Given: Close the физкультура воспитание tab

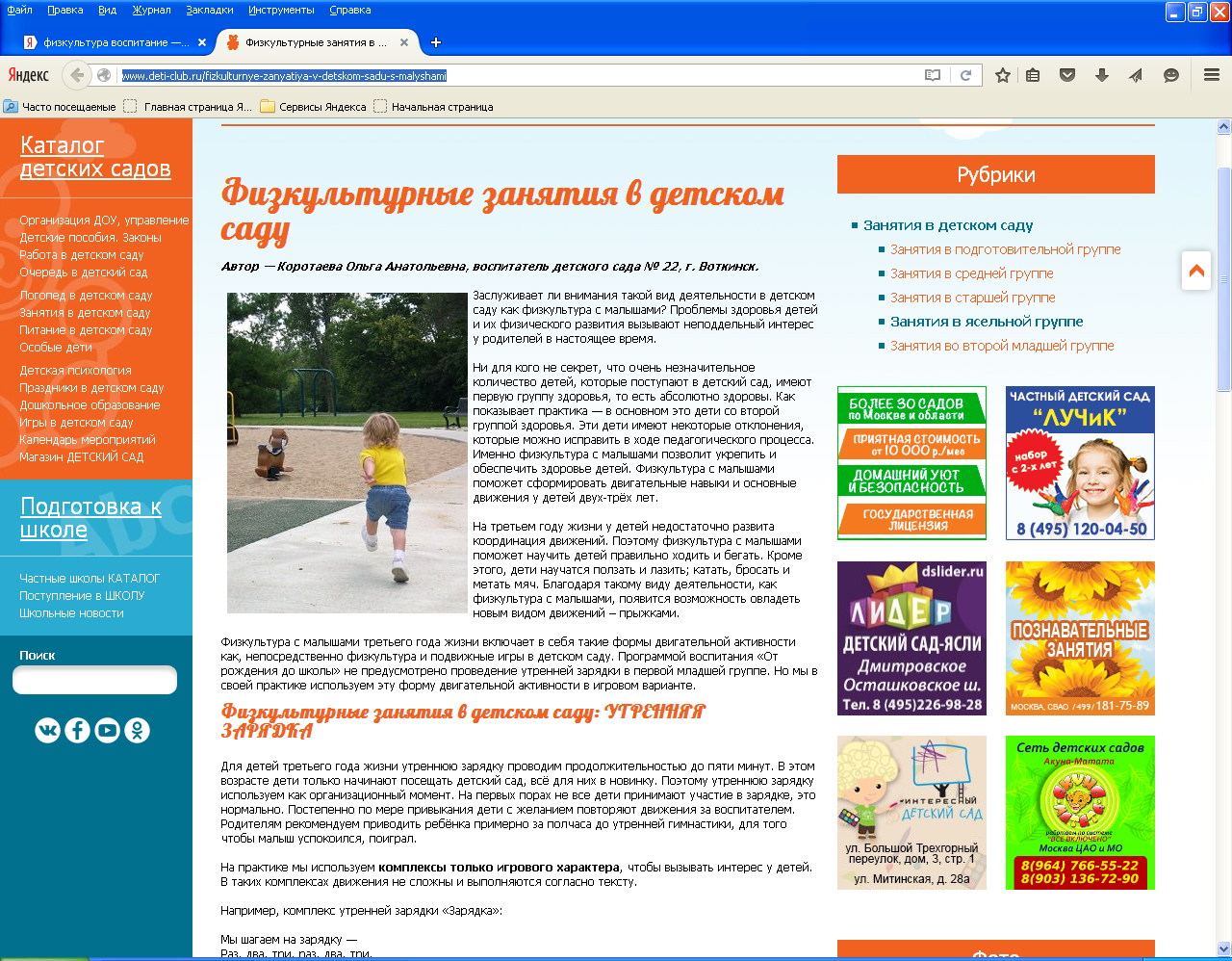Looking at the screenshot, I should pyautogui.click(x=202, y=42).
